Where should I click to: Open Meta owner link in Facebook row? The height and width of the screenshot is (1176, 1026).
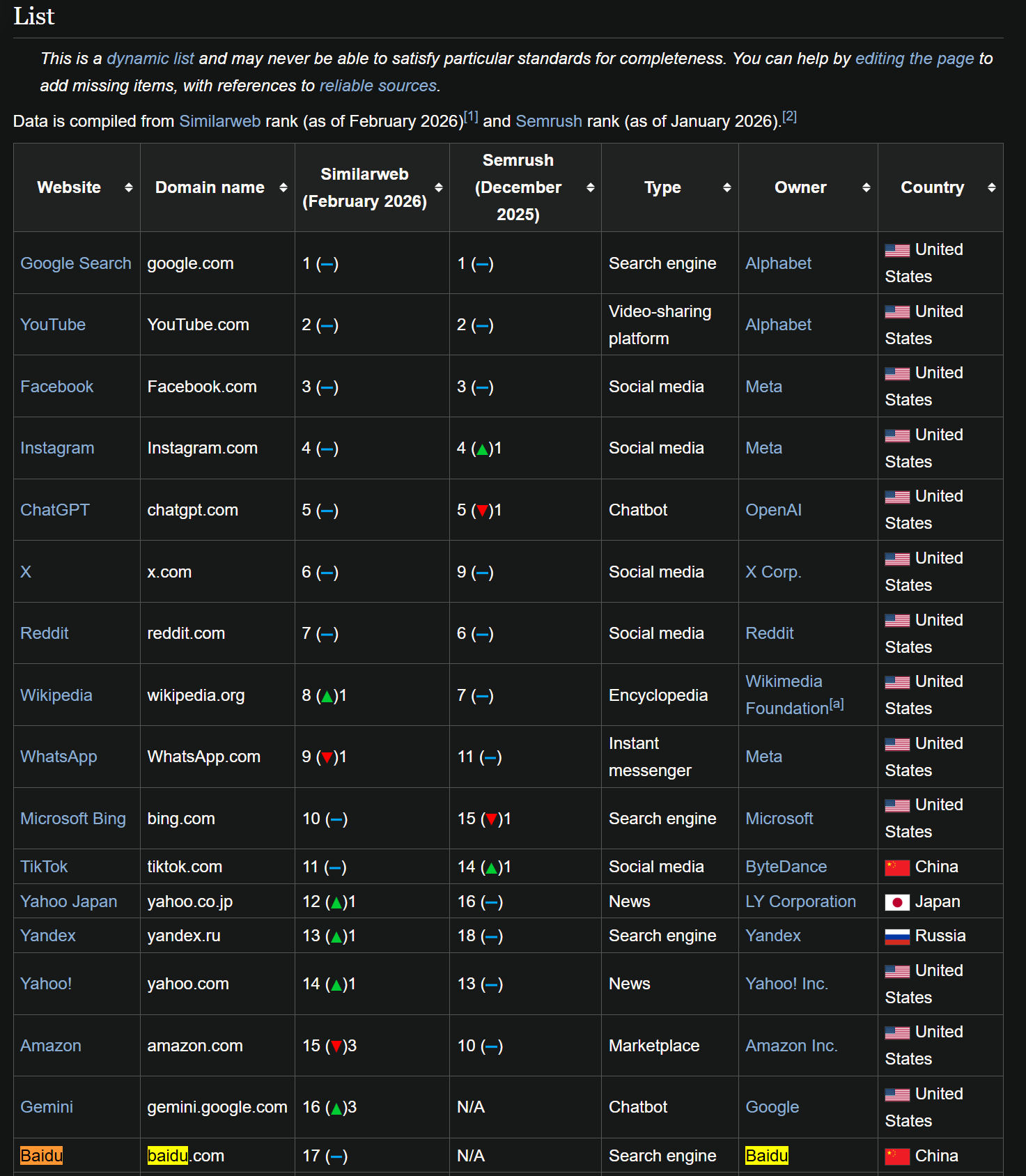764,387
